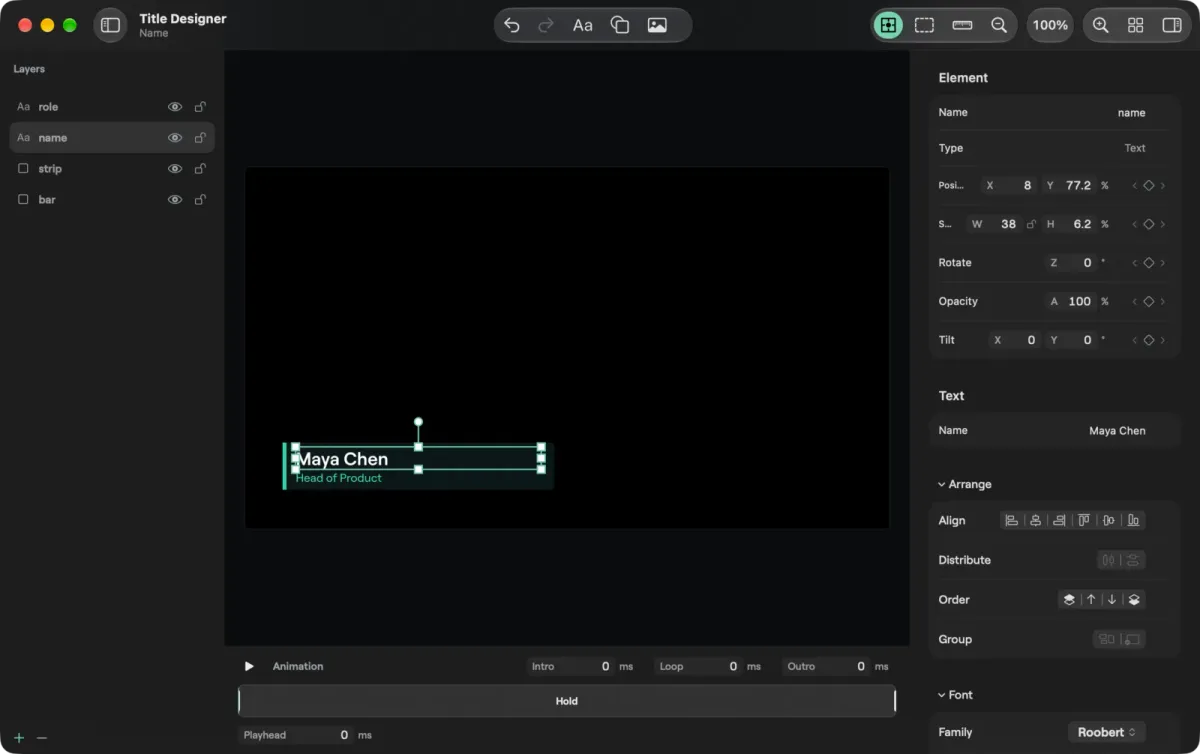Add a text element with Aa tool
The height and width of the screenshot is (754, 1200).
583,25
